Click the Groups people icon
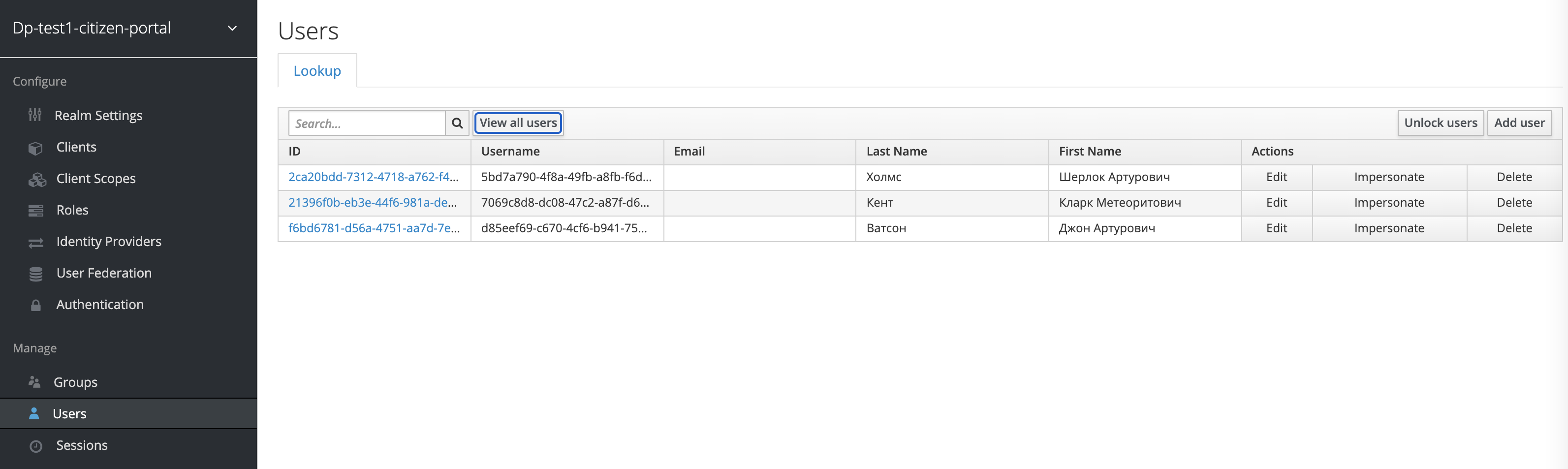1568x469 pixels. pyautogui.click(x=34, y=382)
